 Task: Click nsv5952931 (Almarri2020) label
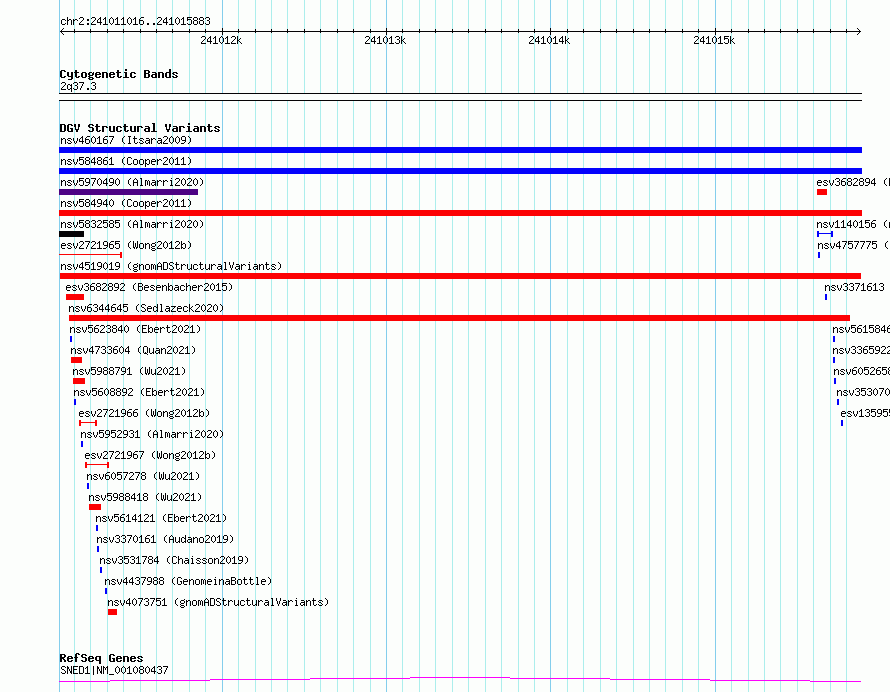coord(152,434)
